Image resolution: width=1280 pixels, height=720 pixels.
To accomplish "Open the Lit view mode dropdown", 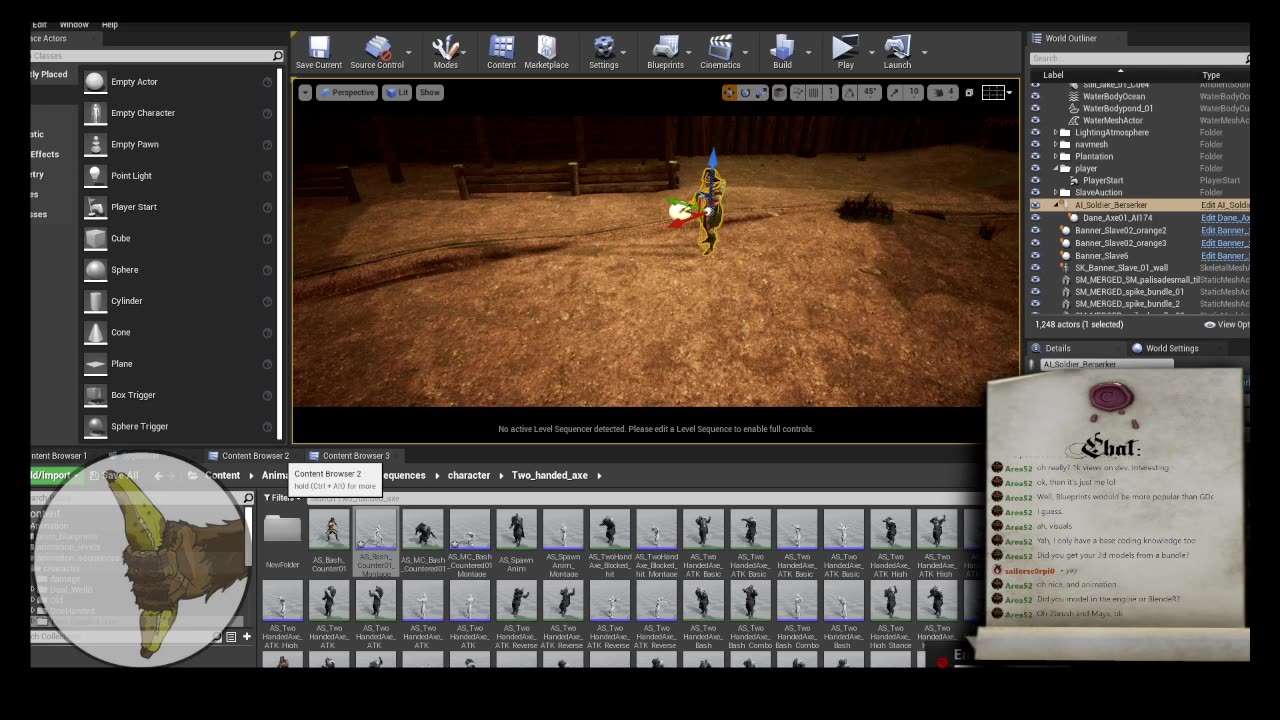I will (x=397, y=92).
